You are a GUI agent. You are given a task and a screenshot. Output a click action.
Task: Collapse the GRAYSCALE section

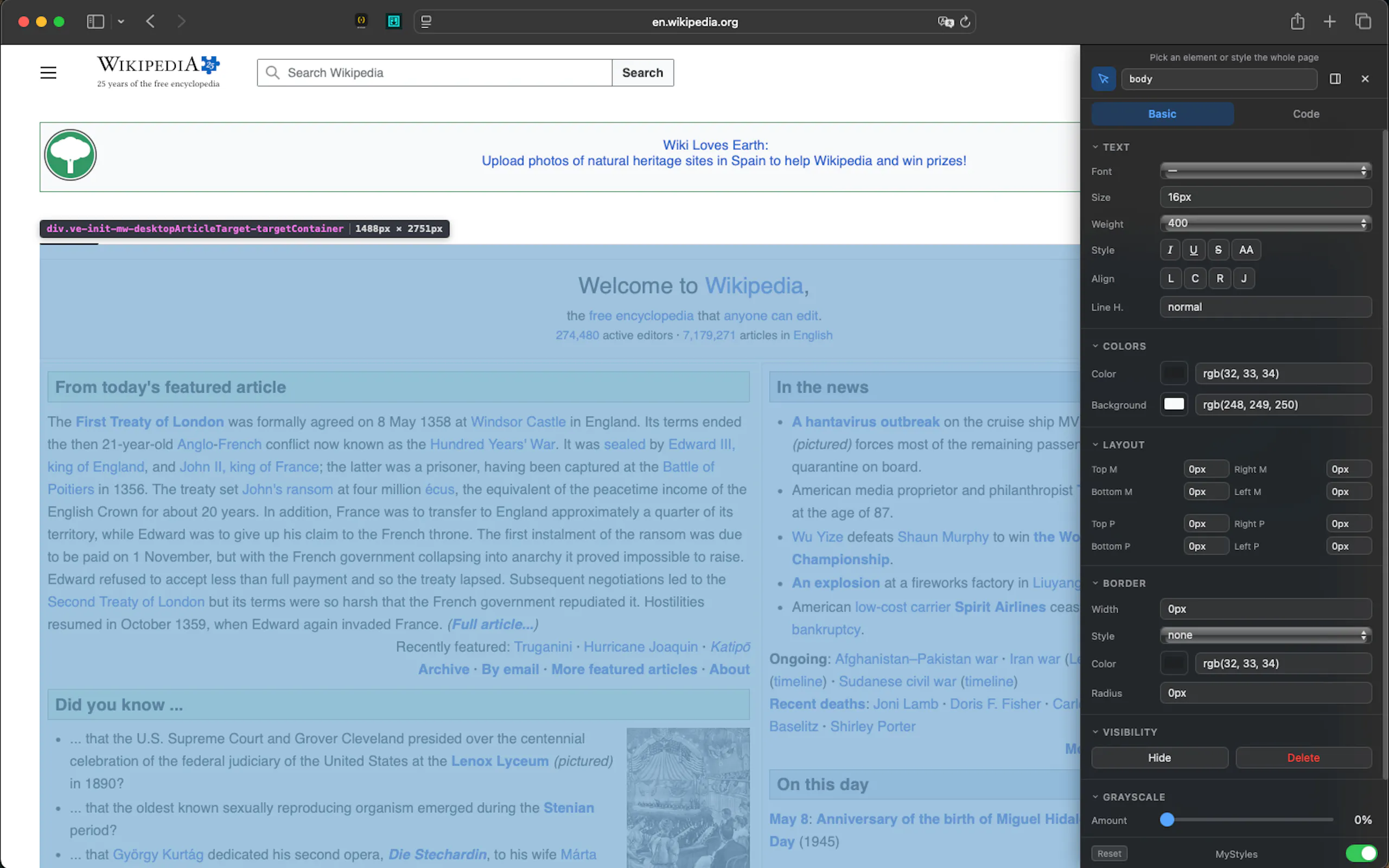(x=1129, y=797)
